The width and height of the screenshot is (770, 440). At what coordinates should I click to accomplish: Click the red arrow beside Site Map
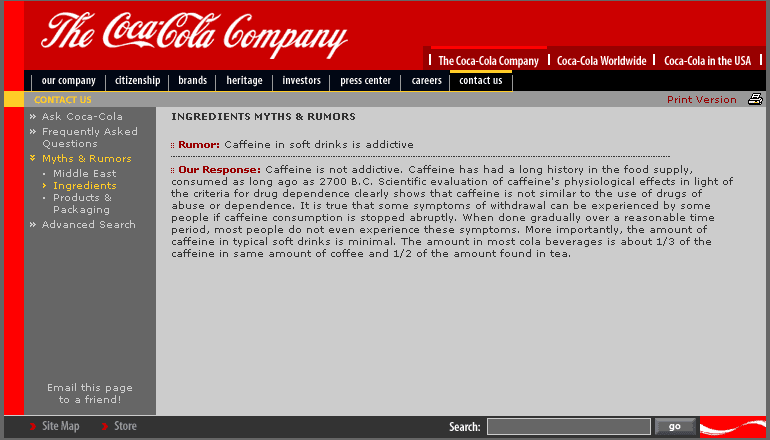[32, 426]
